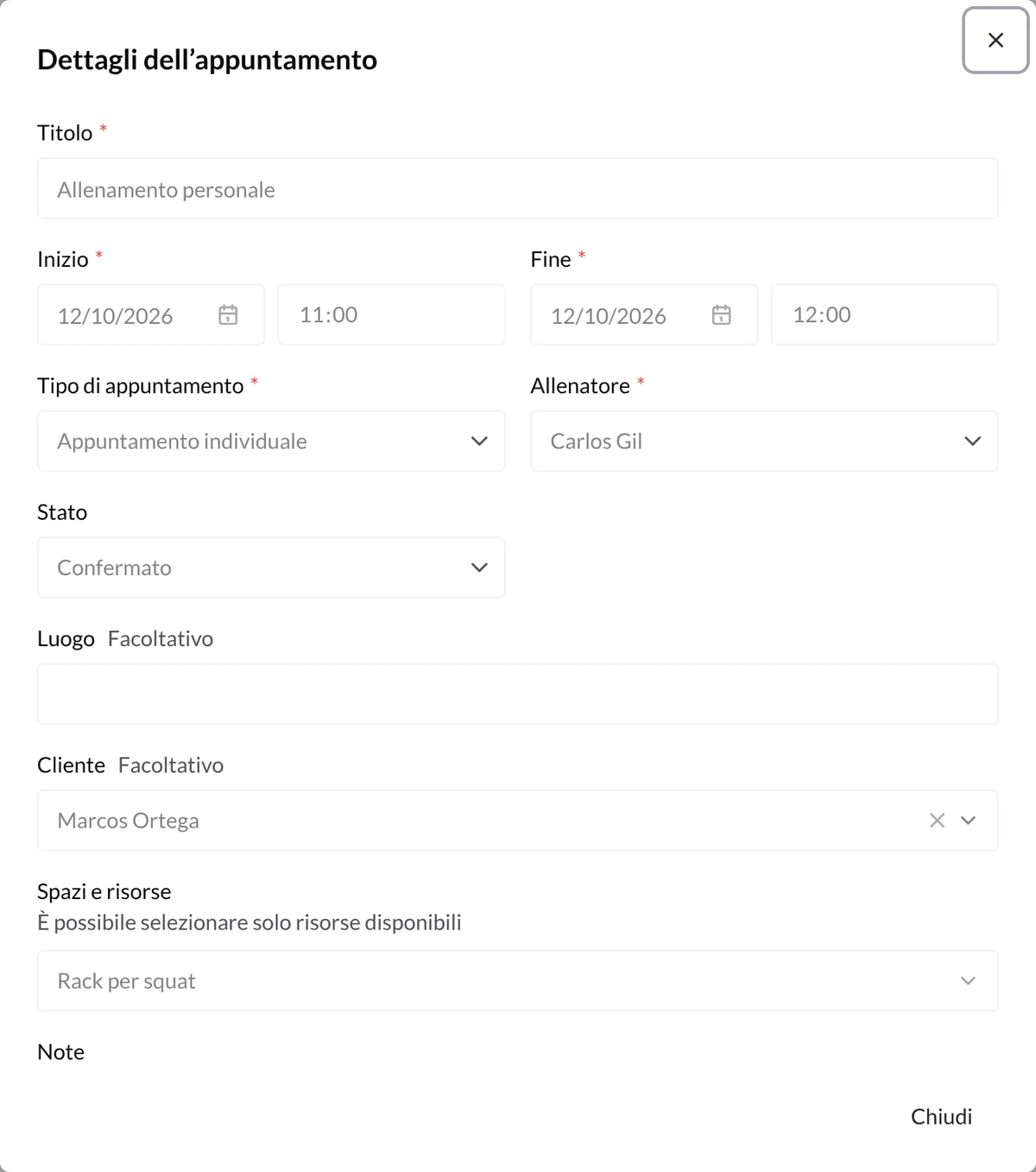Open the Tipo di appuntamento dropdown
Screen dimensions: 1036x1172
[271, 441]
